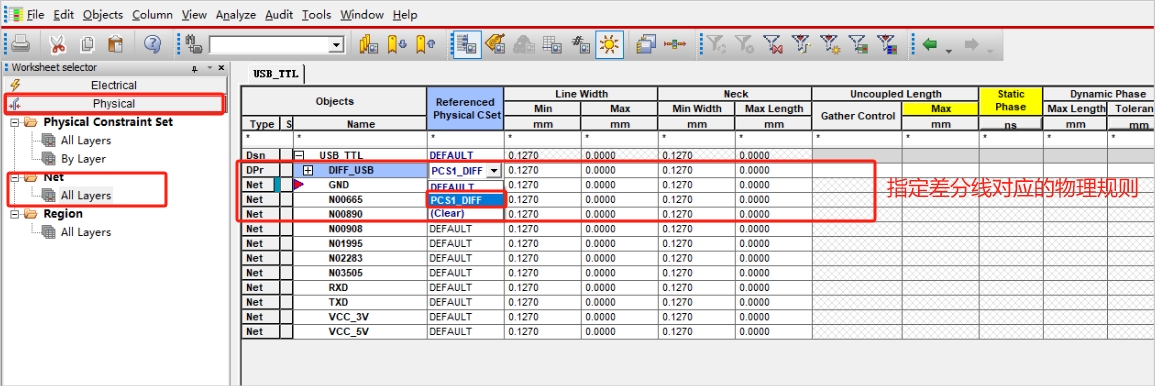The height and width of the screenshot is (386, 1155).
Task: Click the Paste clipboard icon
Action: (115, 44)
